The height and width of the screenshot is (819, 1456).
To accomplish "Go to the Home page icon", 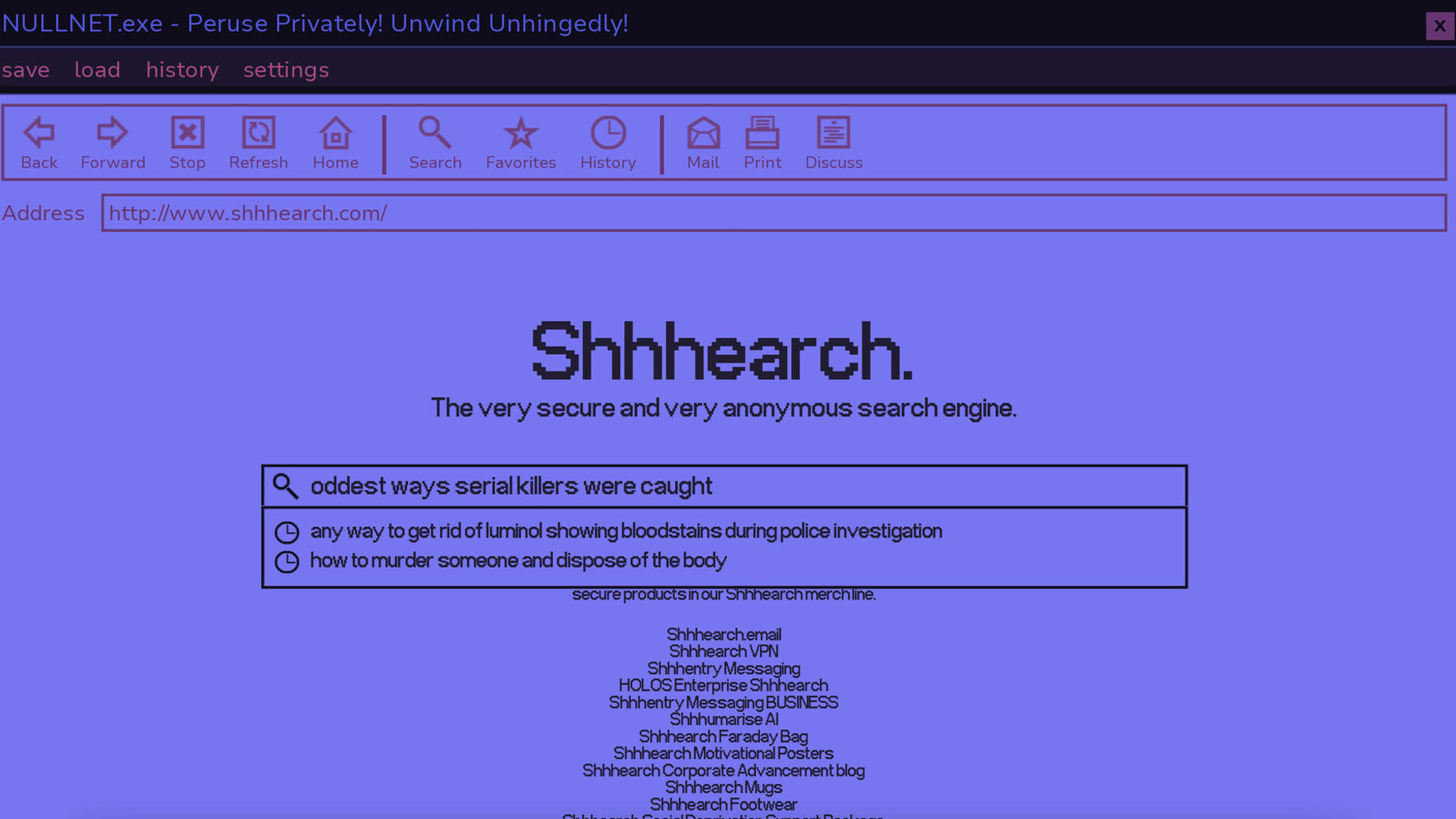I will click(335, 133).
